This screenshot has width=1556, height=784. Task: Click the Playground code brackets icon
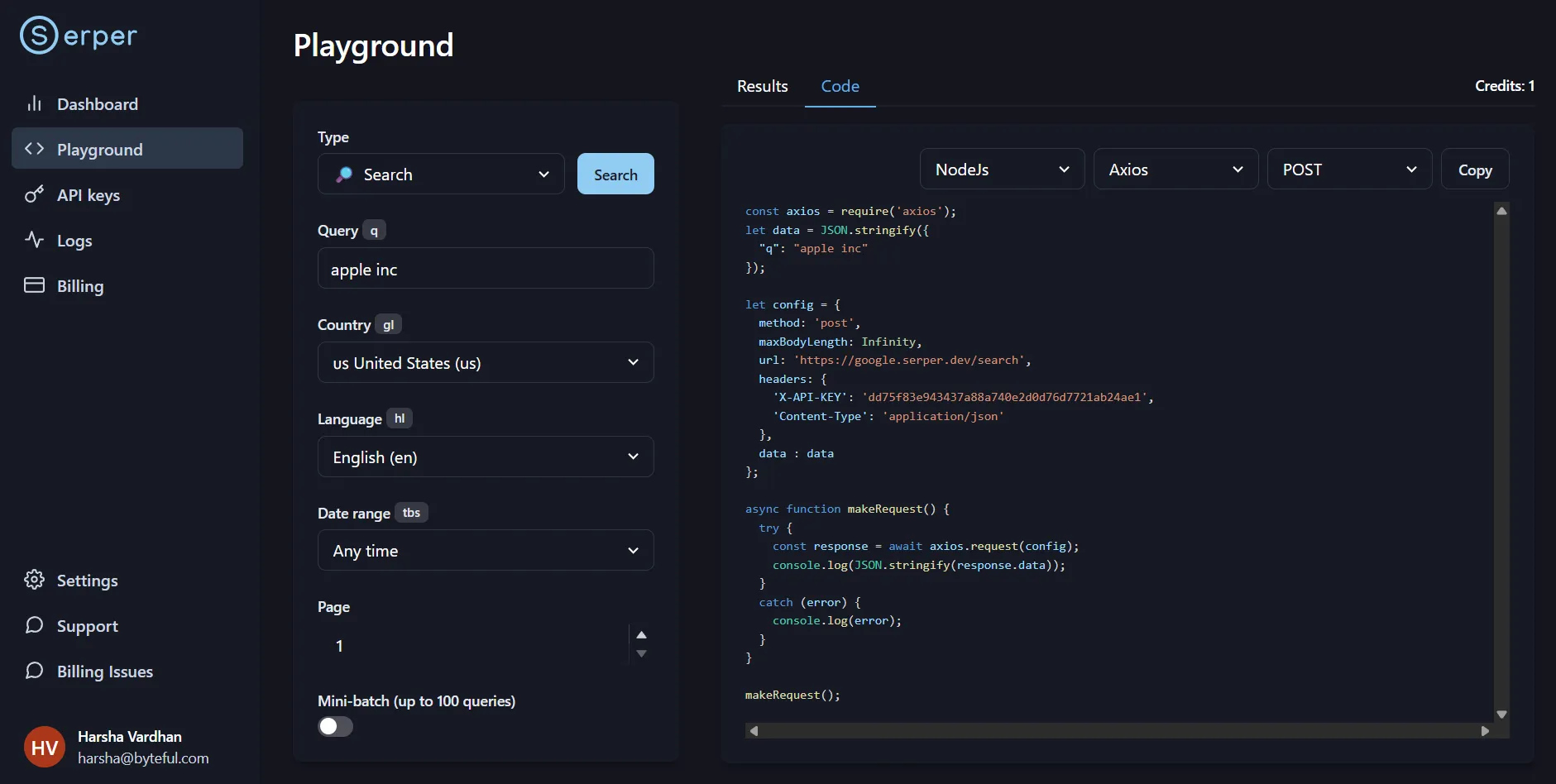[x=34, y=149]
